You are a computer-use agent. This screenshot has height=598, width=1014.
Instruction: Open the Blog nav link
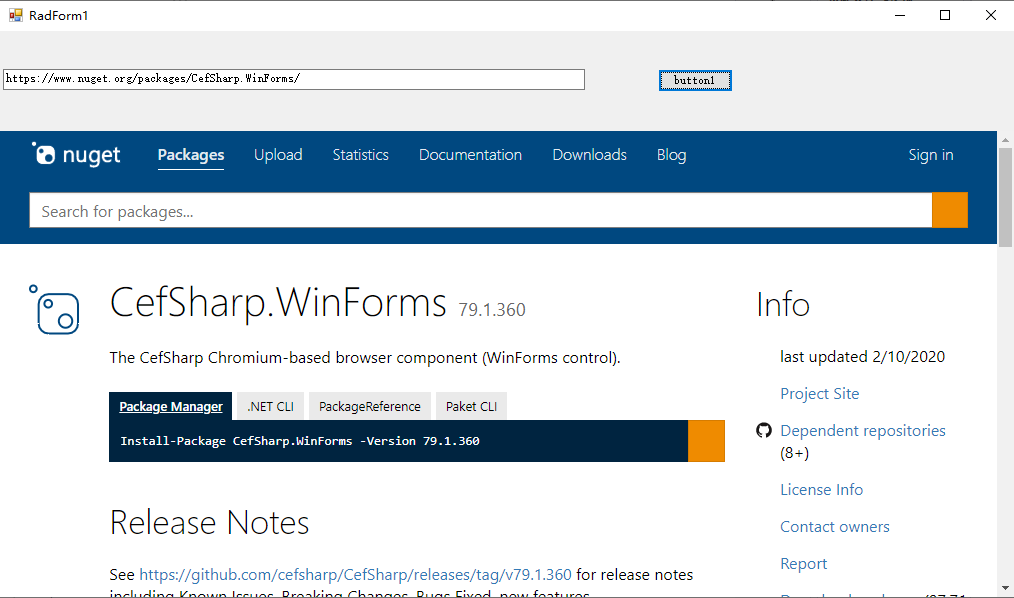(x=671, y=155)
